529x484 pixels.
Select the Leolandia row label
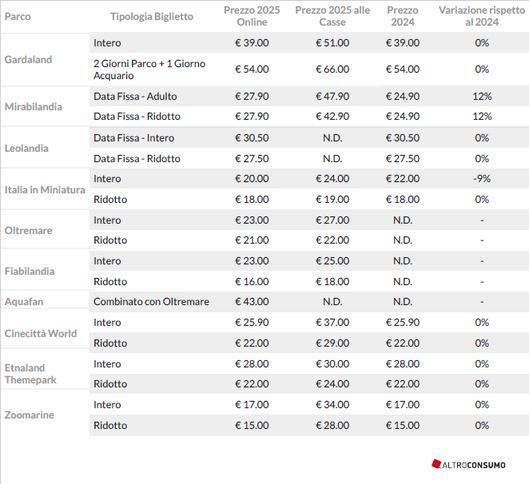26,148
